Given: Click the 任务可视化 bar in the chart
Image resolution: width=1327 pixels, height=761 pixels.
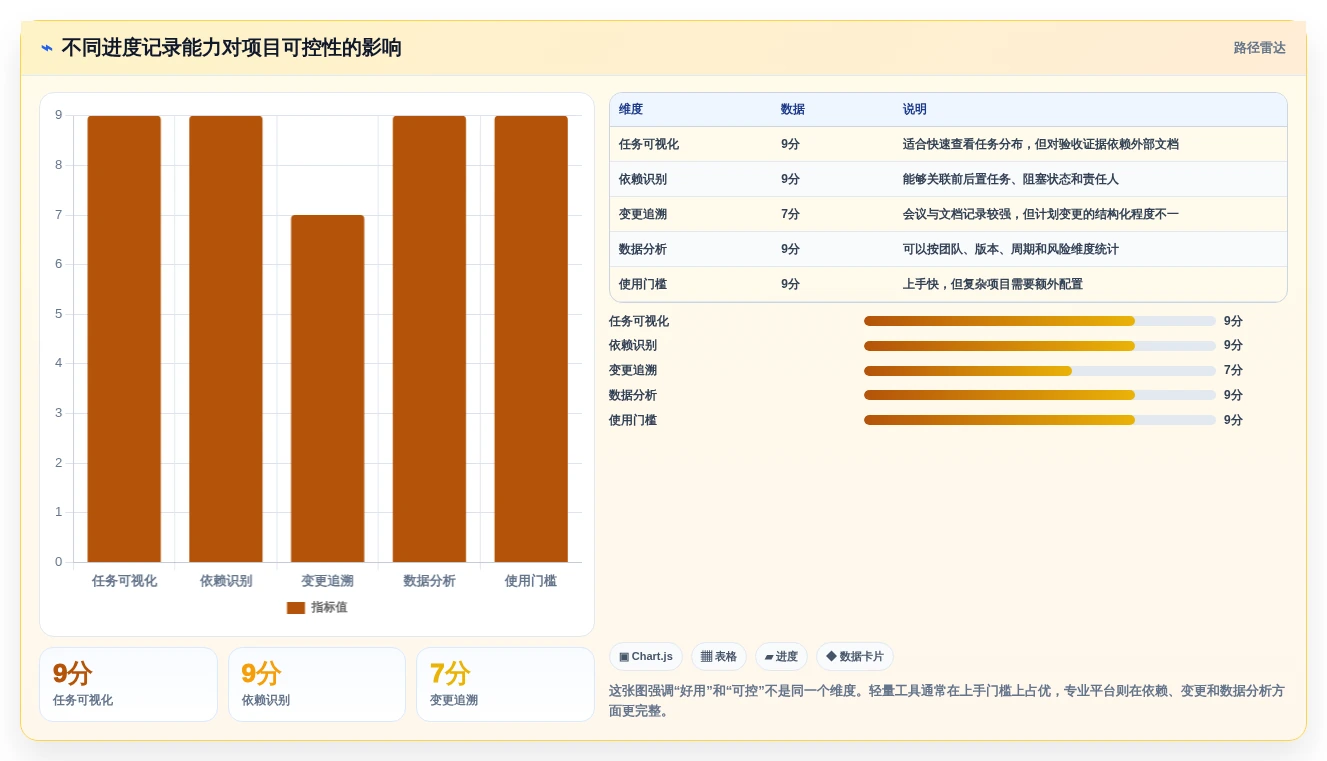Looking at the screenshot, I should tap(124, 339).
